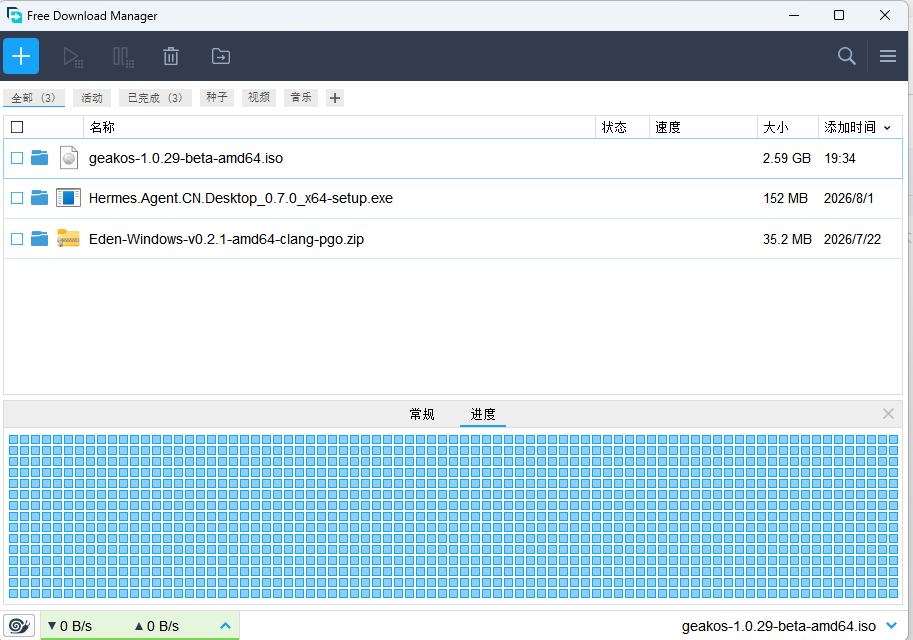The width and height of the screenshot is (913, 640).
Task: Open folder icon for geakos iso row
Action: [x=40, y=158]
